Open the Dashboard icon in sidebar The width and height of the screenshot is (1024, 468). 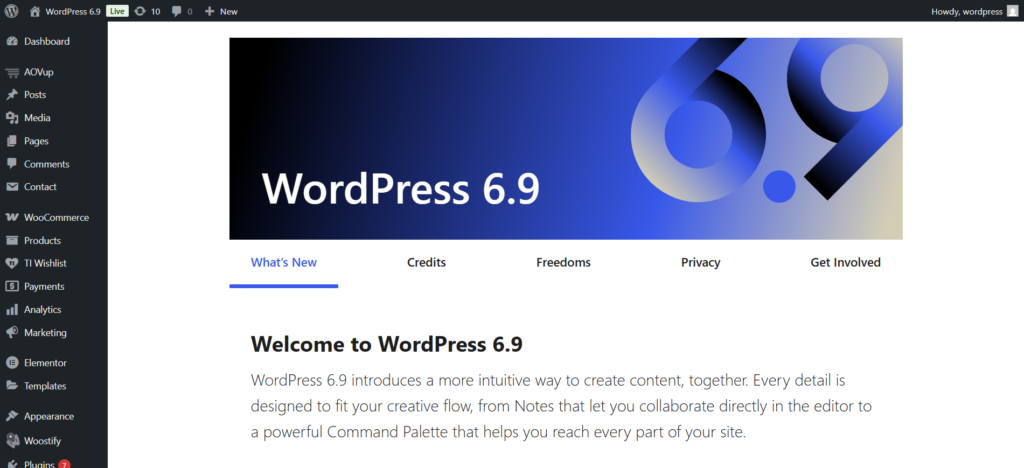point(12,42)
